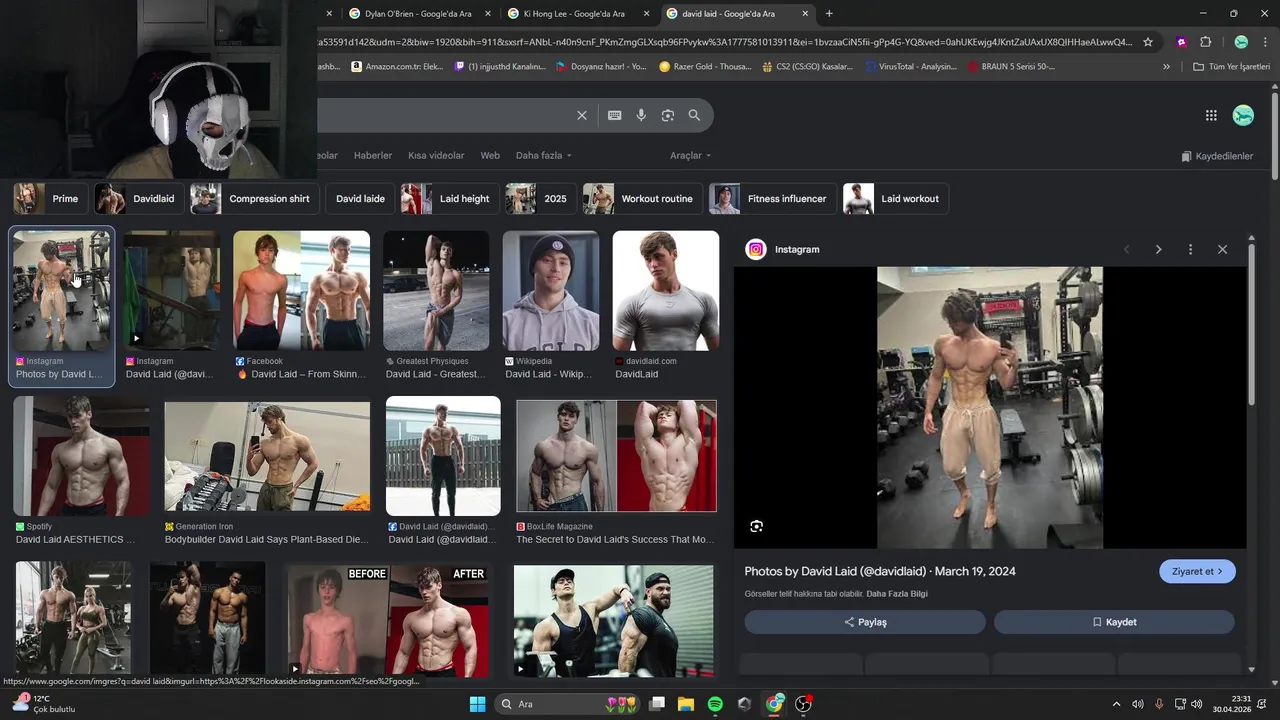Select the Laid height filter chip
Image resolution: width=1280 pixels, height=720 pixels.
tap(449, 198)
